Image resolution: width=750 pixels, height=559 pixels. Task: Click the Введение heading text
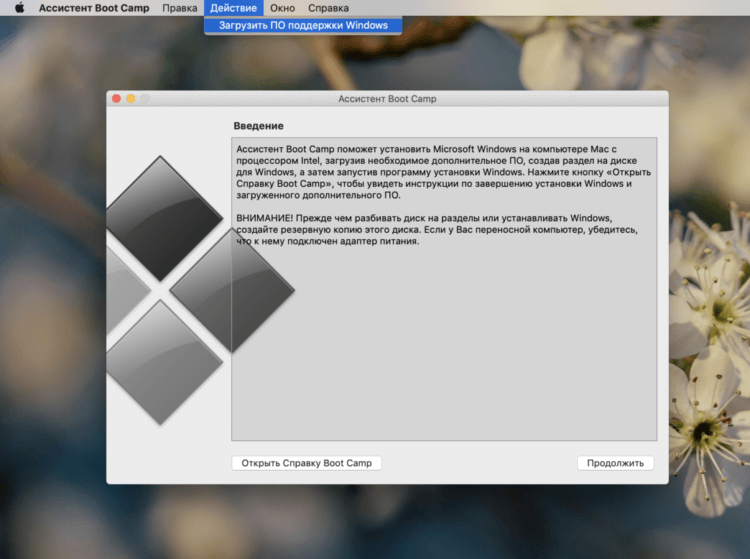258,126
